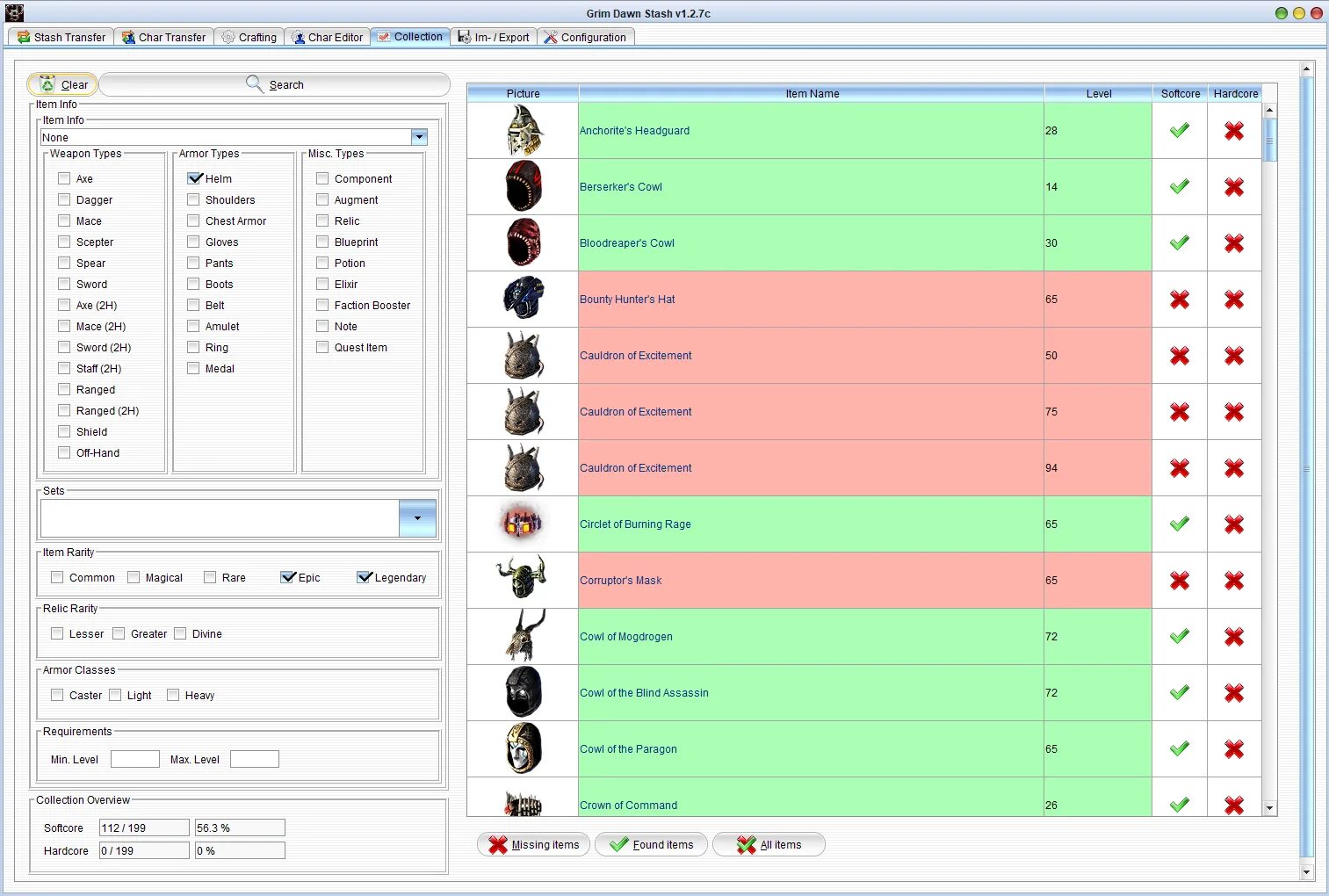This screenshot has height=896, width=1329.
Task: Click the Clear button
Action: (62, 84)
